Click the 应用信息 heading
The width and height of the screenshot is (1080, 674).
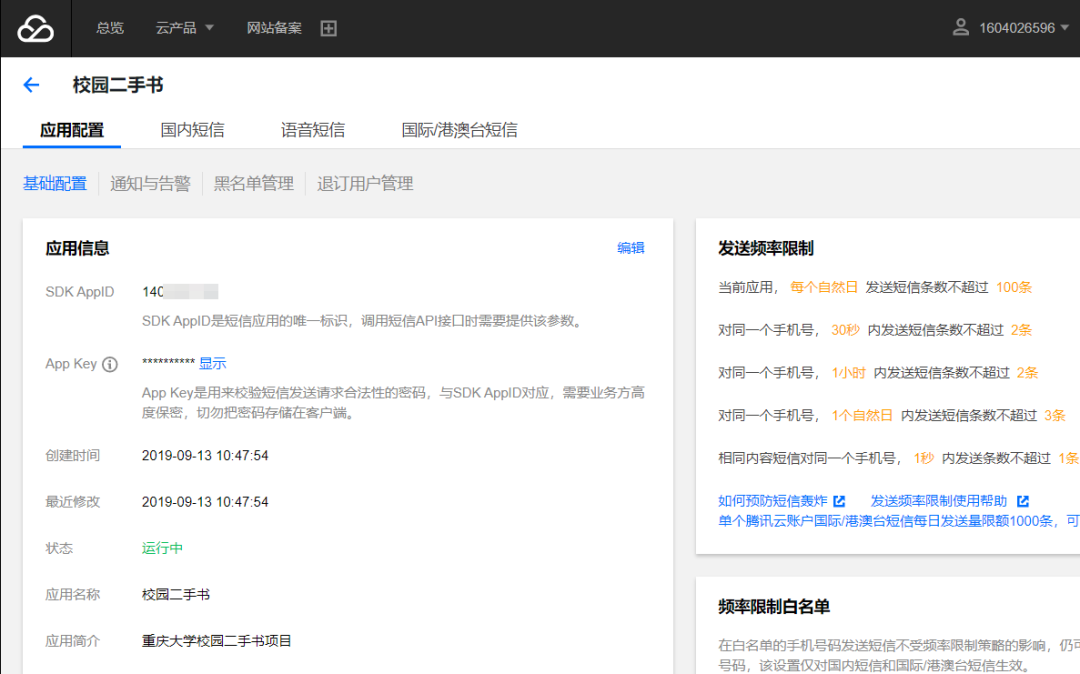[x=77, y=248]
